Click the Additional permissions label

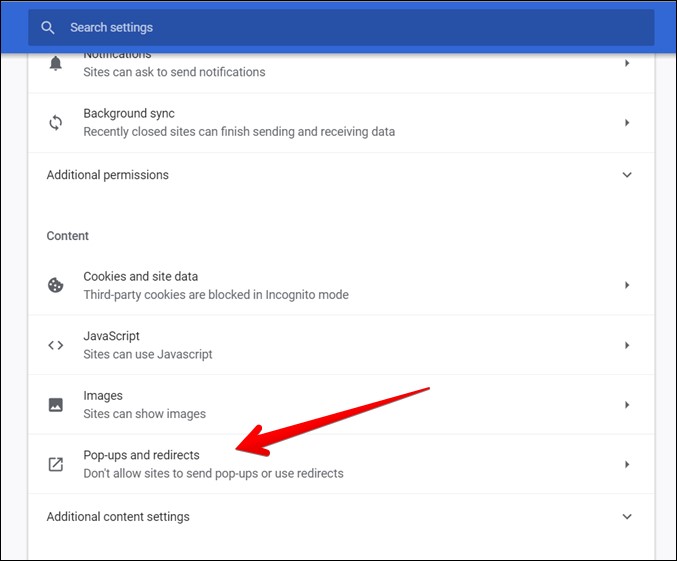coord(108,175)
